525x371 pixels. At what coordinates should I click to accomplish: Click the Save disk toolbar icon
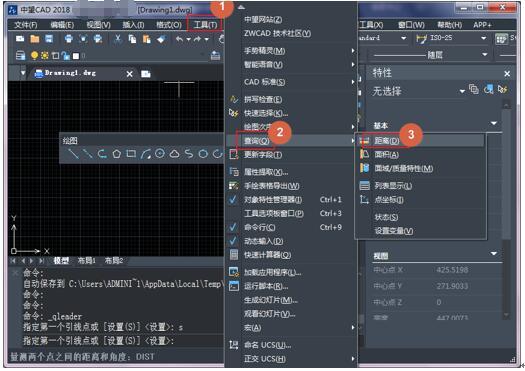[x=49, y=39]
